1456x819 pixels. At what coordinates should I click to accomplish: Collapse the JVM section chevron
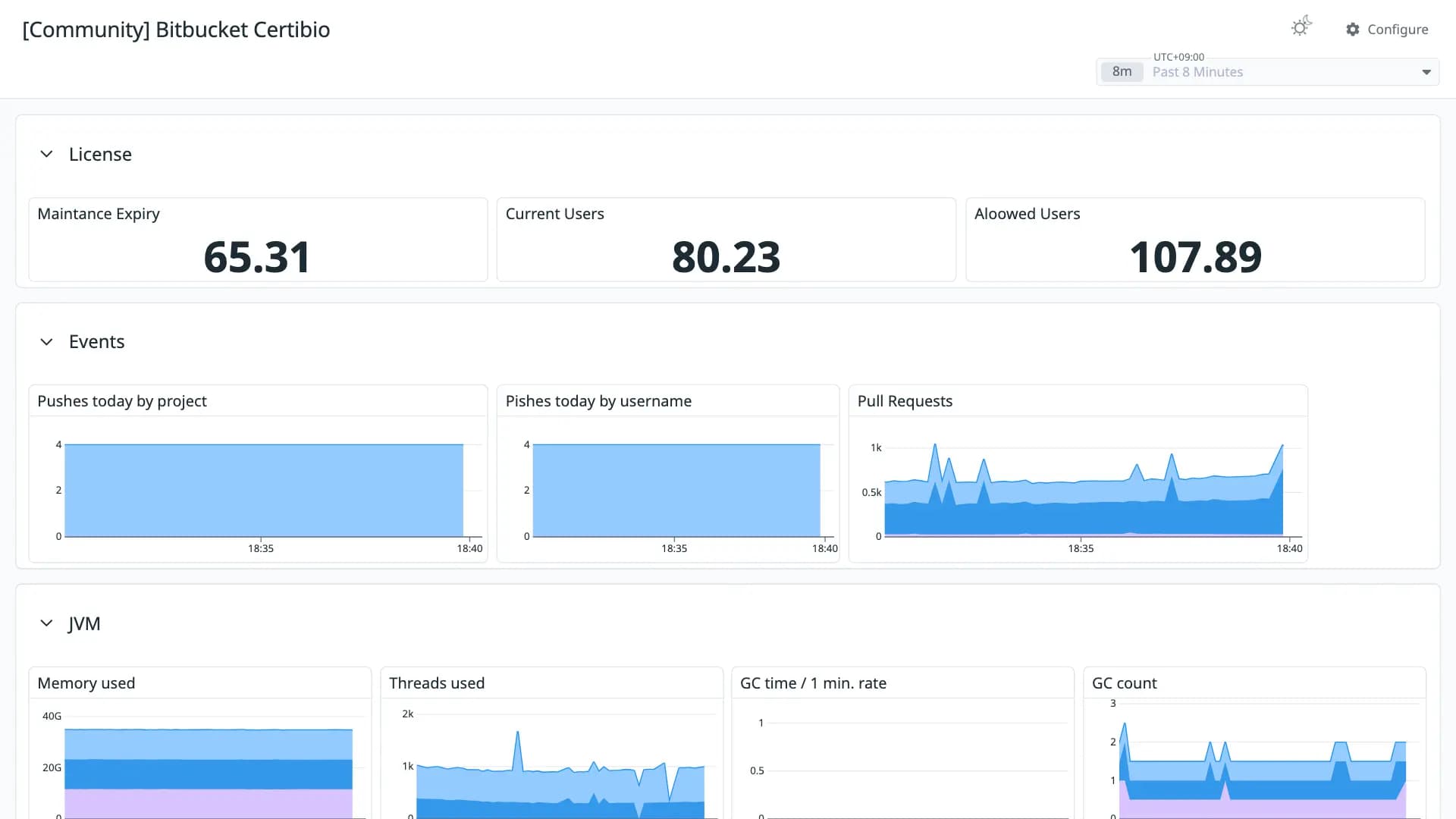pyautogui.click(x=46, y=623)
